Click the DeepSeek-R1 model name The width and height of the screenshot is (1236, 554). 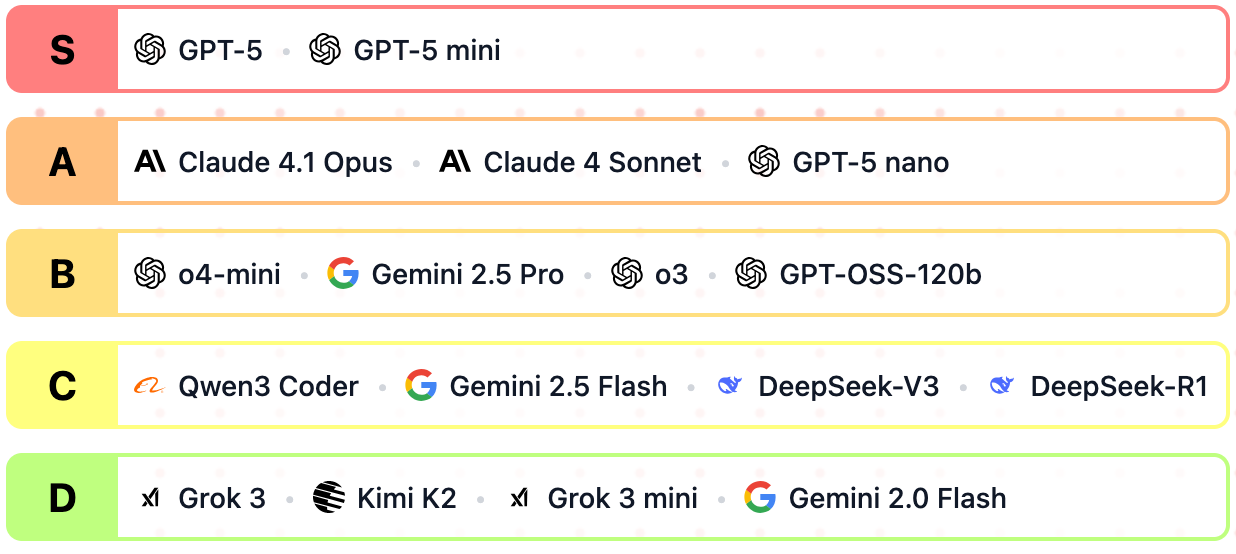pos(1119,386)
